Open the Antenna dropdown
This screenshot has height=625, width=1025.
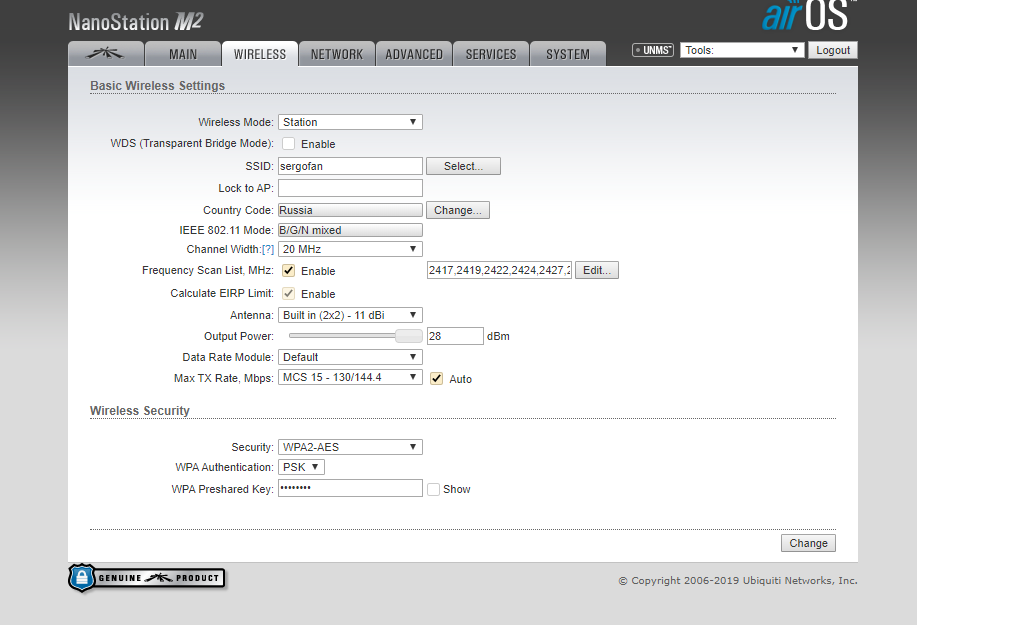point(350,315)
